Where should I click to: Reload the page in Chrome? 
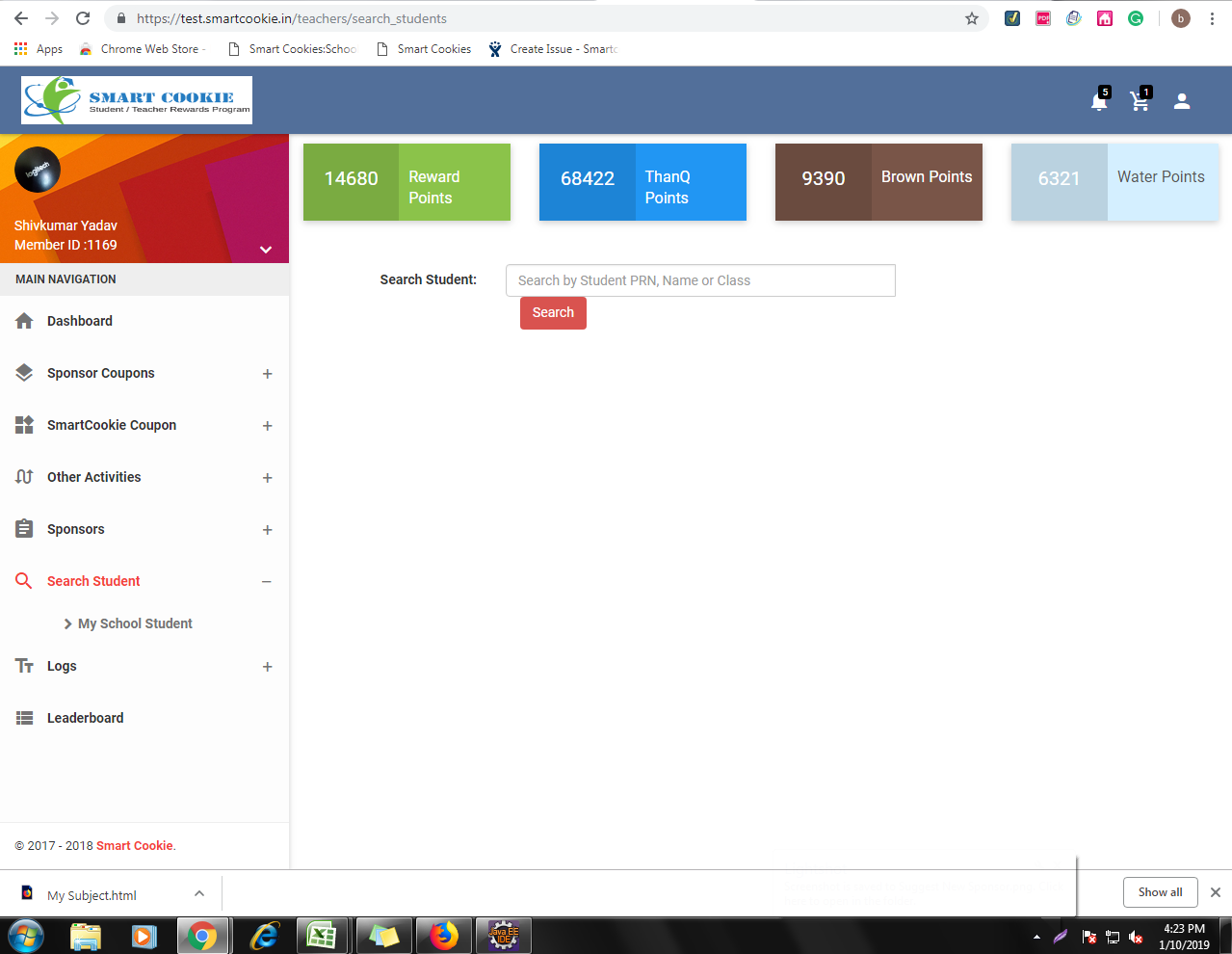pyautogui.click(x=83, y=18)
